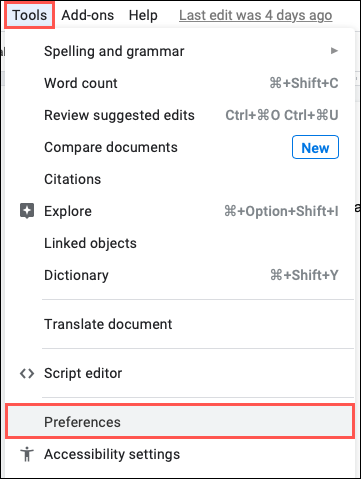Select Spelling and grammar
The height and width of the screenshot is (479, 361).
[x=180, y=51]
